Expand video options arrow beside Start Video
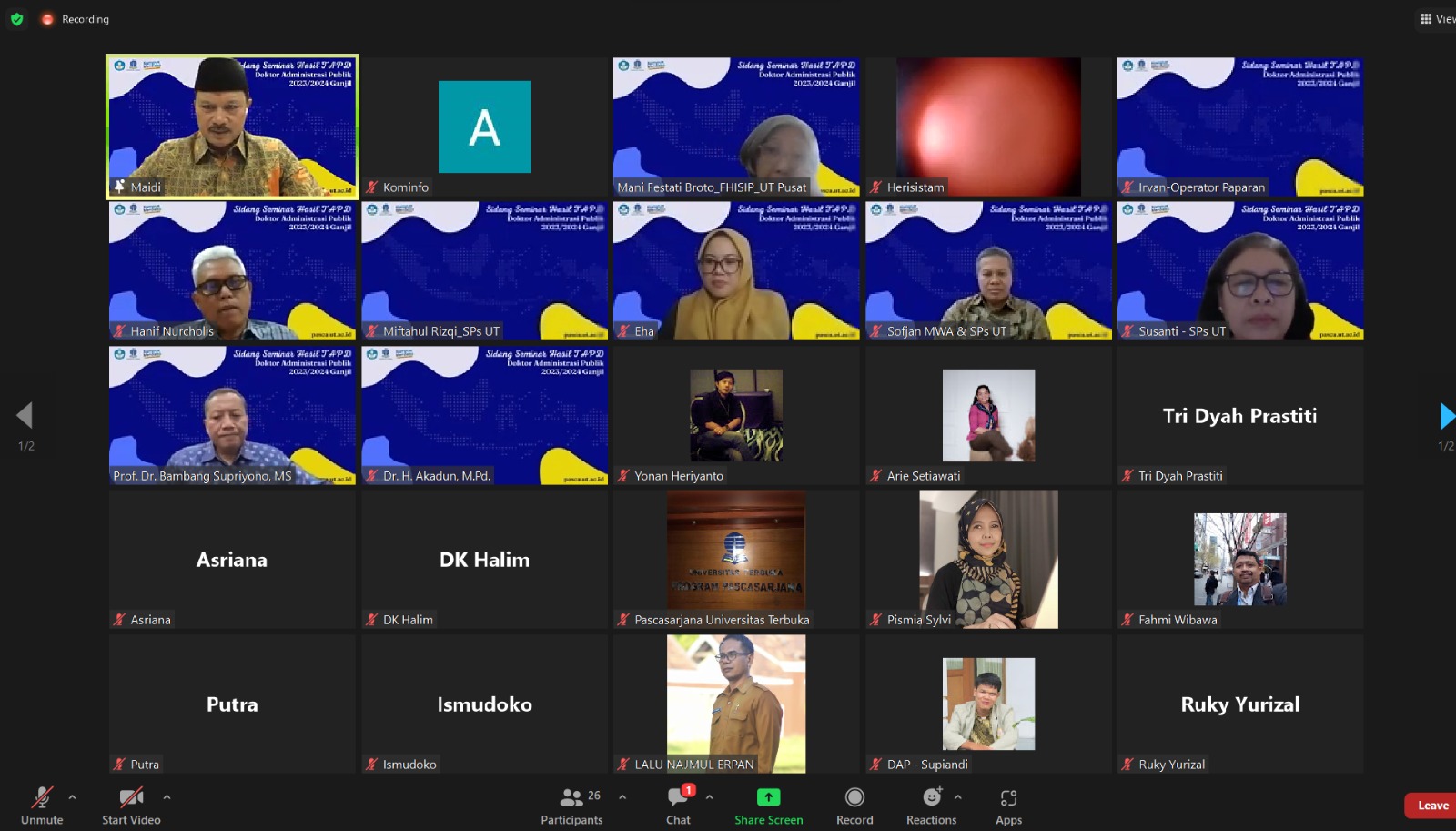 [x=167, y=797]
